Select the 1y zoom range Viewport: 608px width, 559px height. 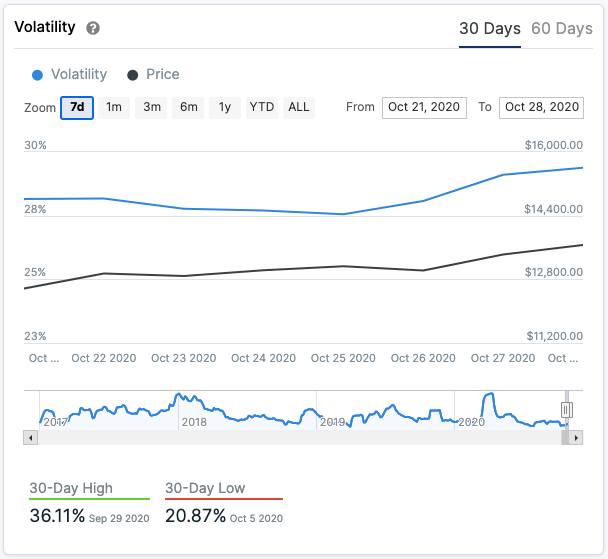225,107
